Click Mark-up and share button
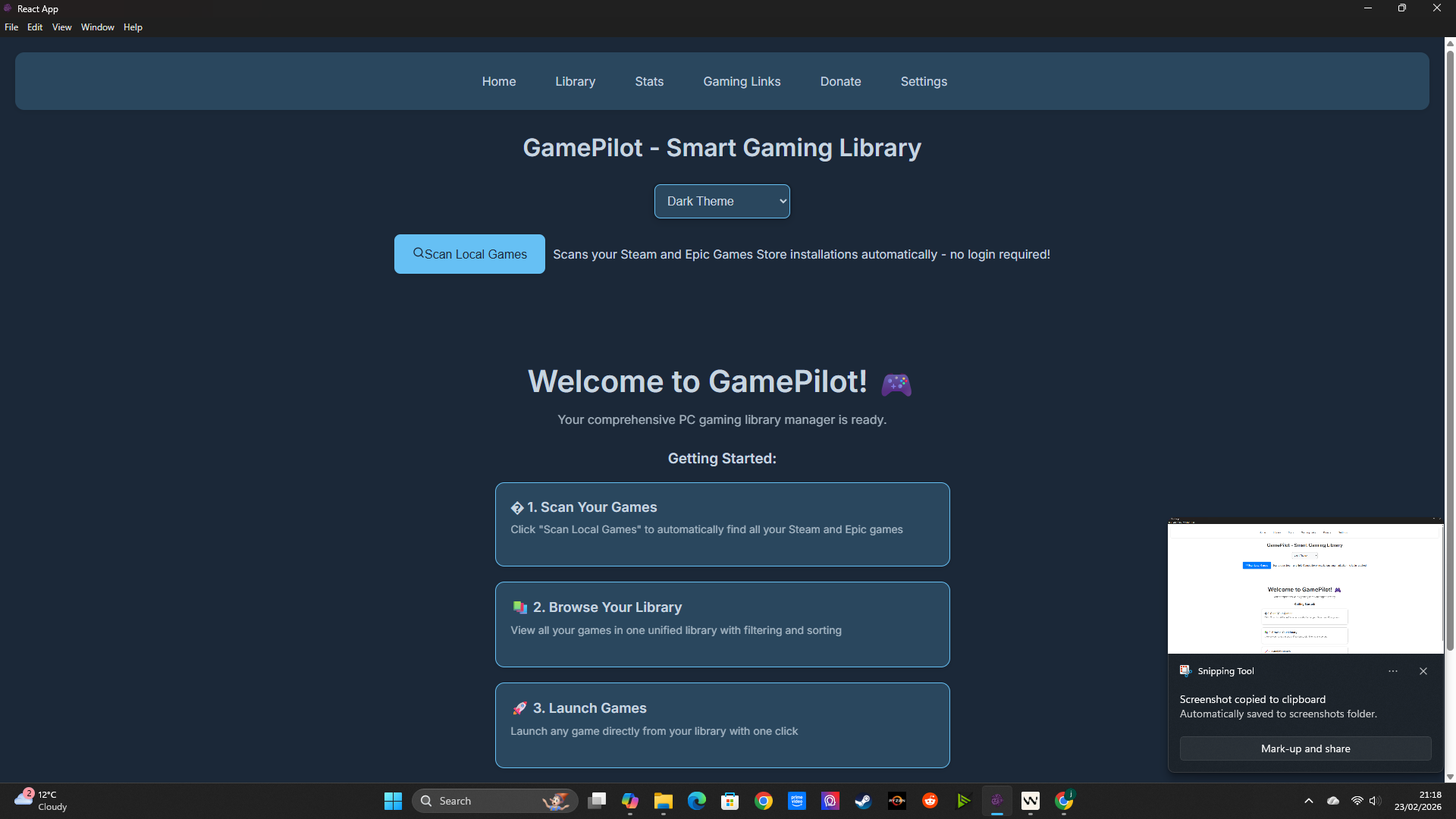Viewport: 1456px width, 819px height. (x=1304, y=748)
